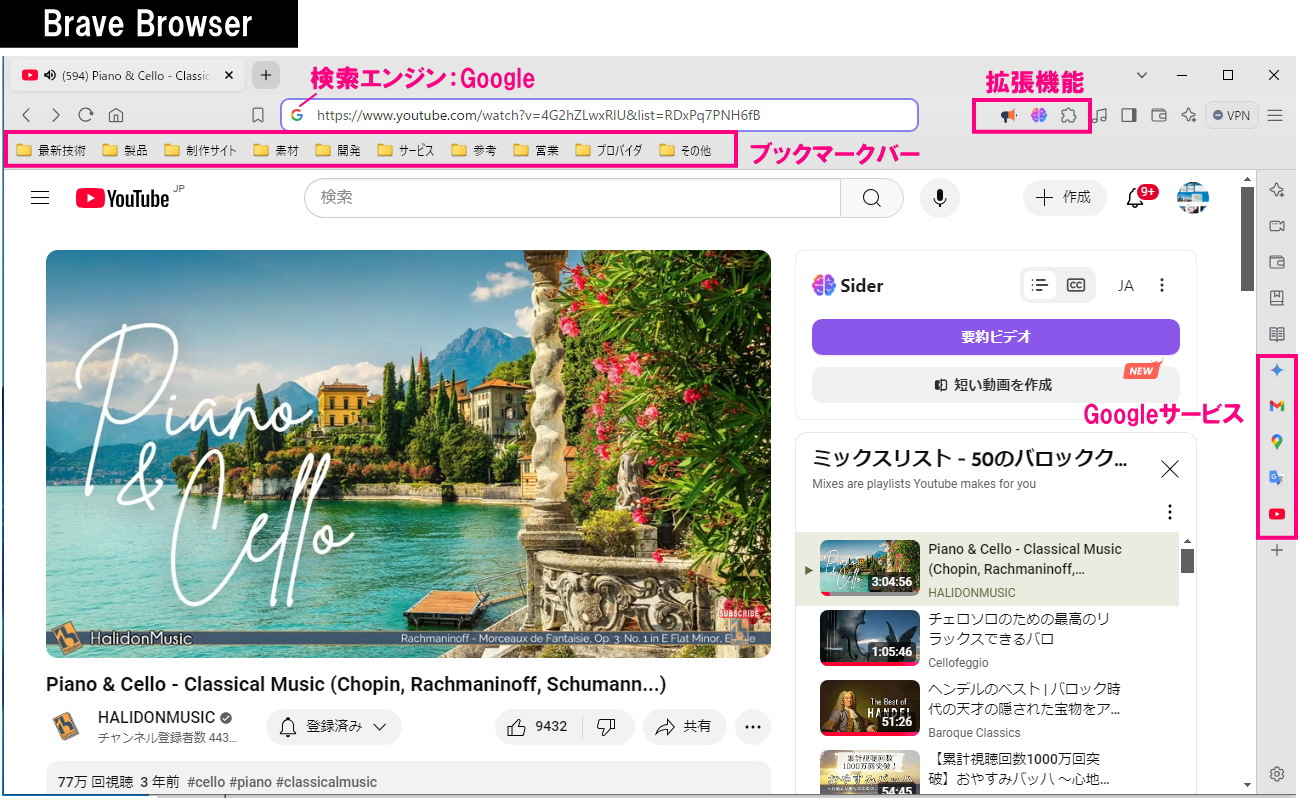Click the VPN button
This screenshot has height=800, width=1298.
(1231, 115)
